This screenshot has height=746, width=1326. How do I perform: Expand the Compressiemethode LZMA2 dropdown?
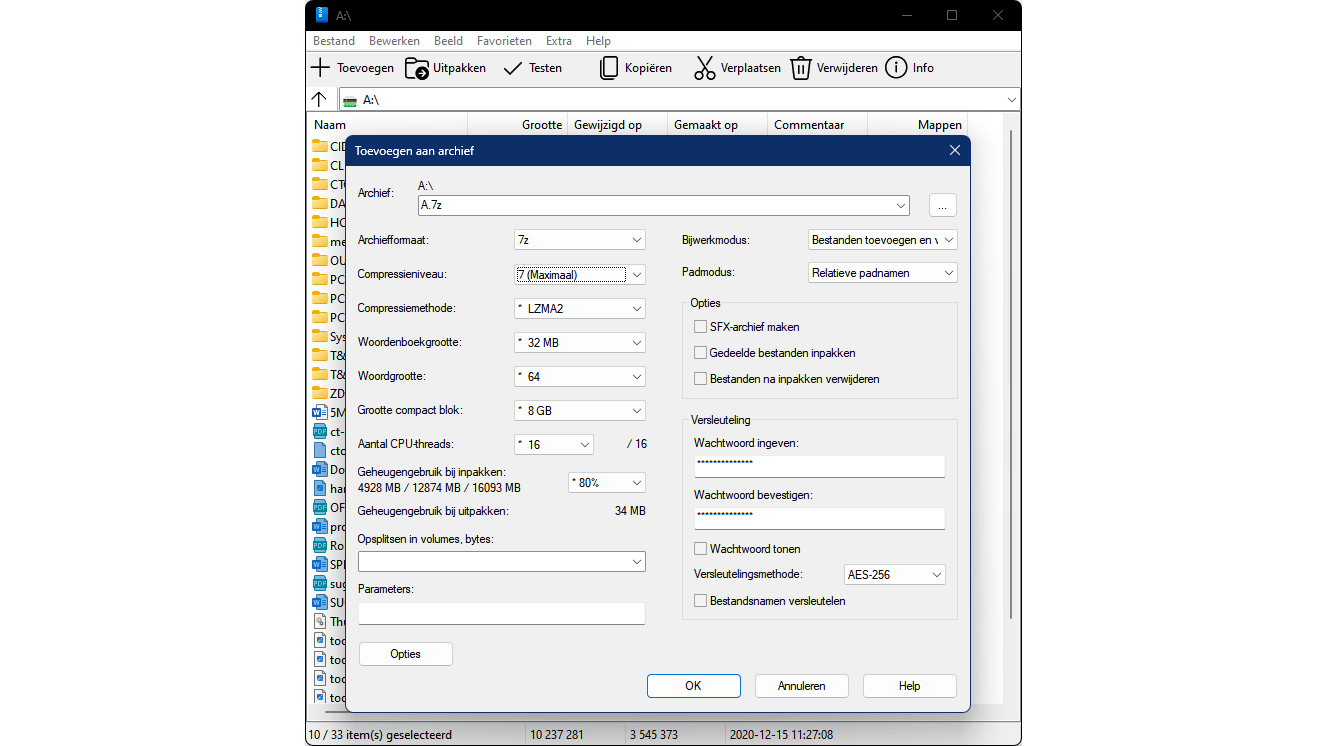[x=579, y=308]
